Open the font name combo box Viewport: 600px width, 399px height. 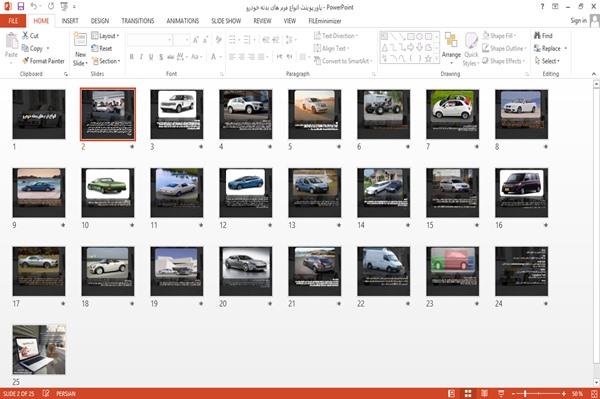(150, 40)
